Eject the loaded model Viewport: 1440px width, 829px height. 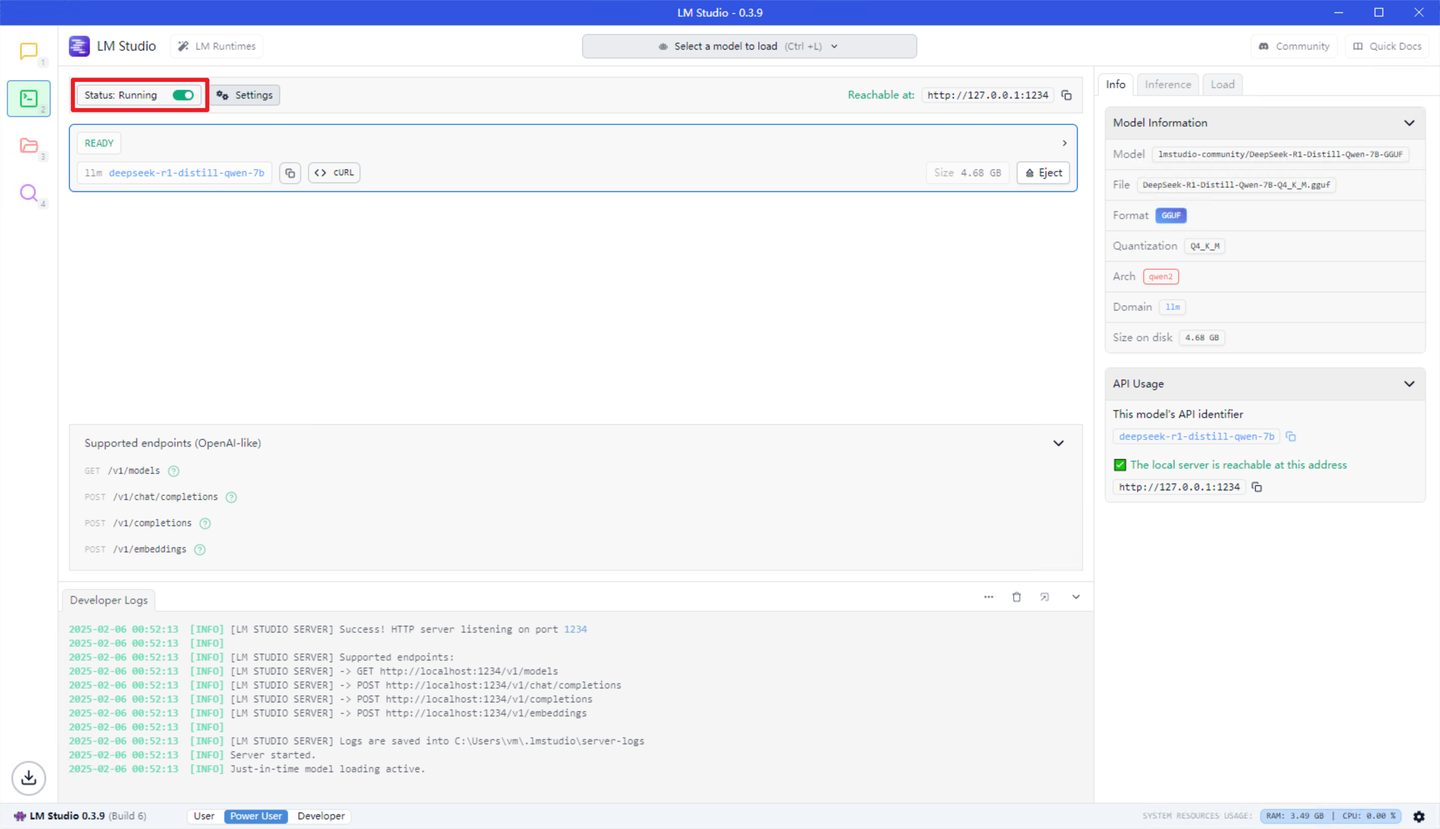1043,173
